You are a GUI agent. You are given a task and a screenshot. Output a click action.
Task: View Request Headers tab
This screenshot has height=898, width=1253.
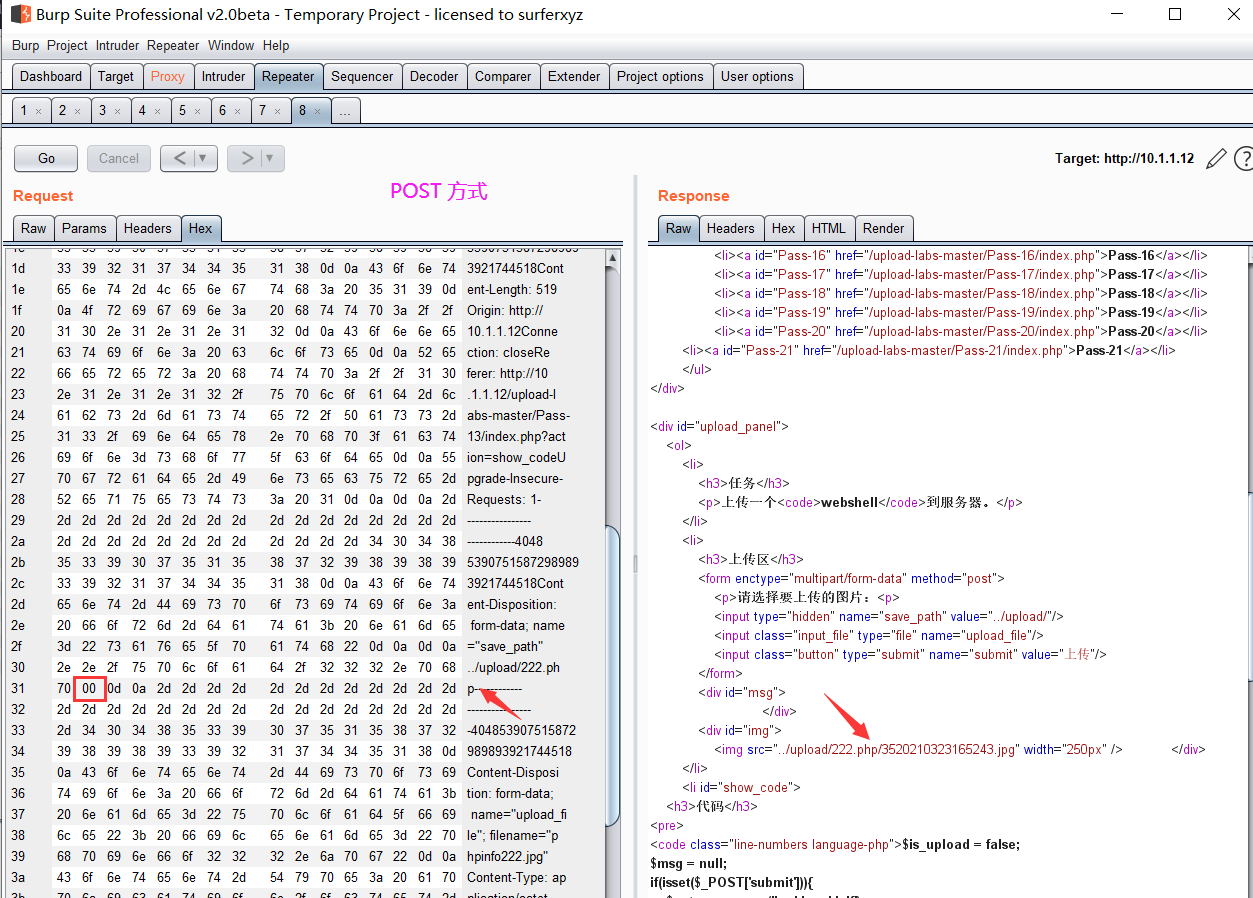coord(148,228)
